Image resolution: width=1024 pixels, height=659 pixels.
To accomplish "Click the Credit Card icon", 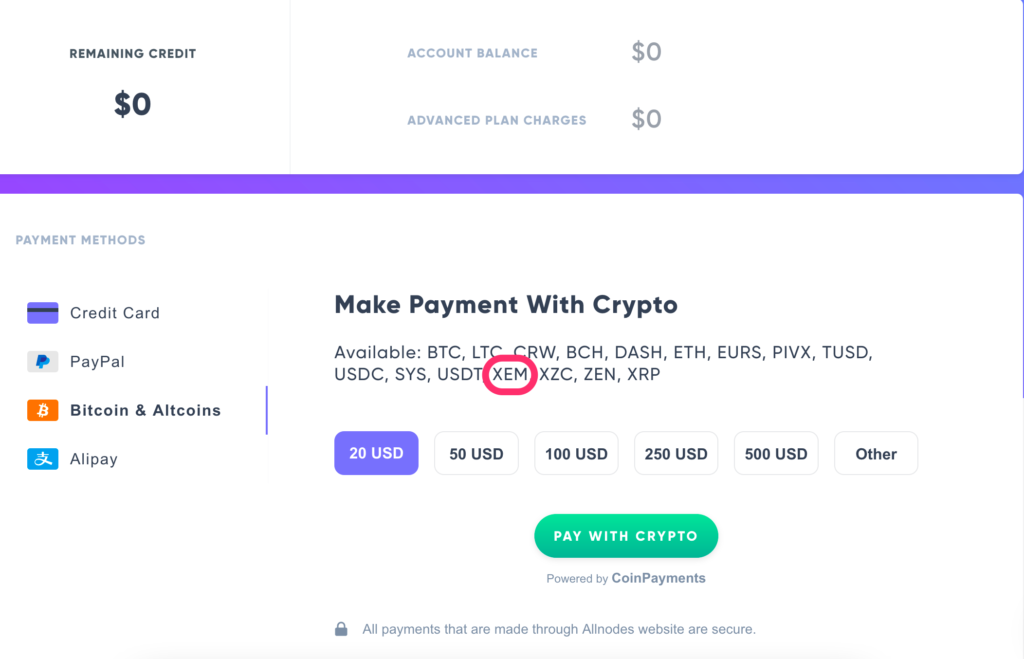I will tap(42, 313).
